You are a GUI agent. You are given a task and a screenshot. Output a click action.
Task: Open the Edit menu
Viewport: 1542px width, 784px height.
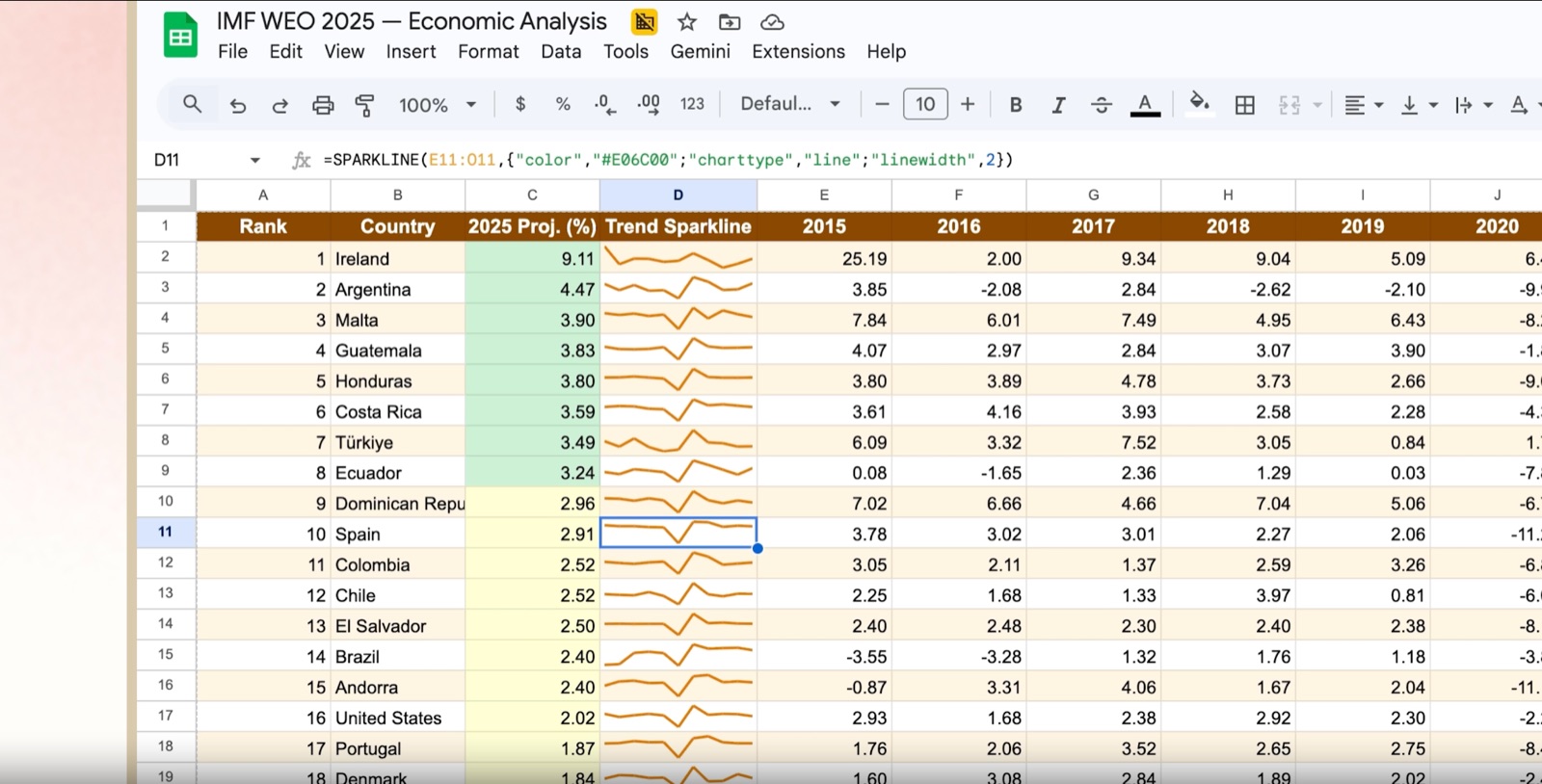click(285, 52)
